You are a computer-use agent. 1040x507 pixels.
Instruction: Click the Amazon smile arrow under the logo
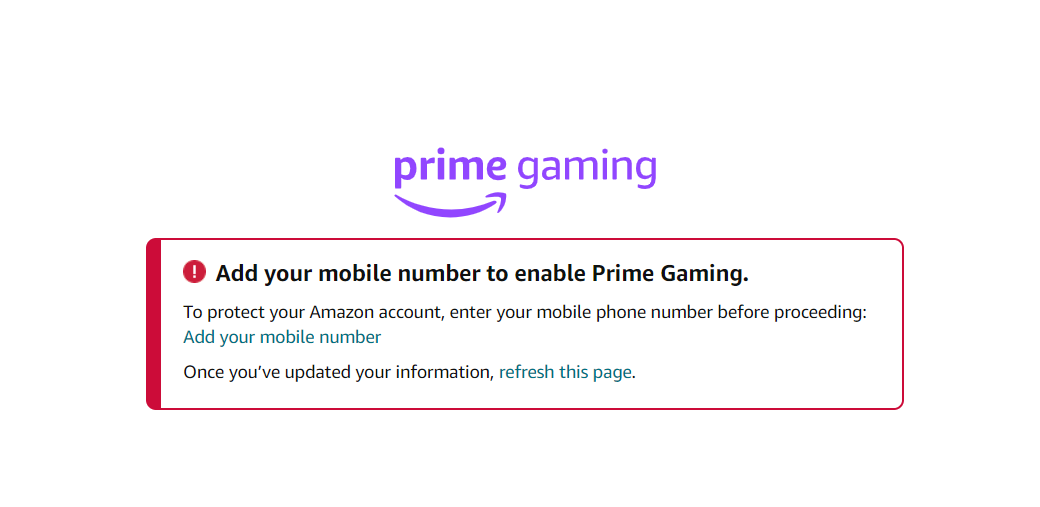450,205
